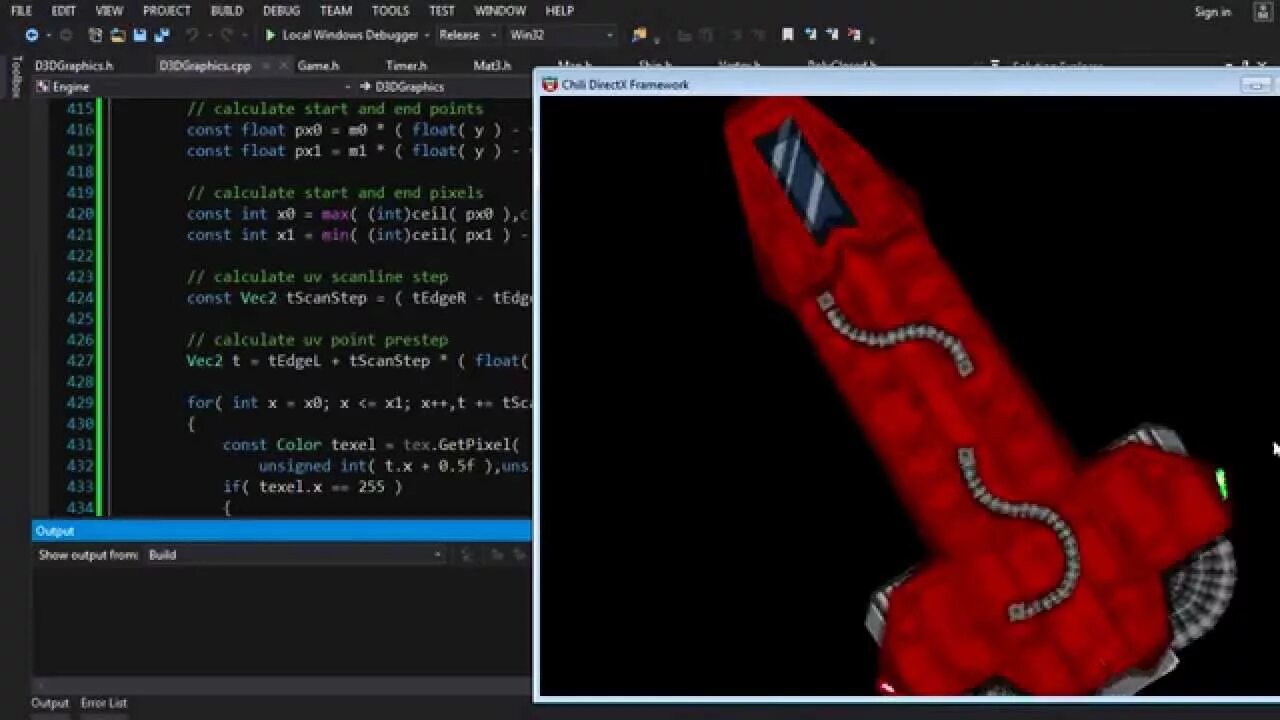Open the TEAM menu
Image resolution: width=1280 pixels, height=720 pixels.
[336, 11]
